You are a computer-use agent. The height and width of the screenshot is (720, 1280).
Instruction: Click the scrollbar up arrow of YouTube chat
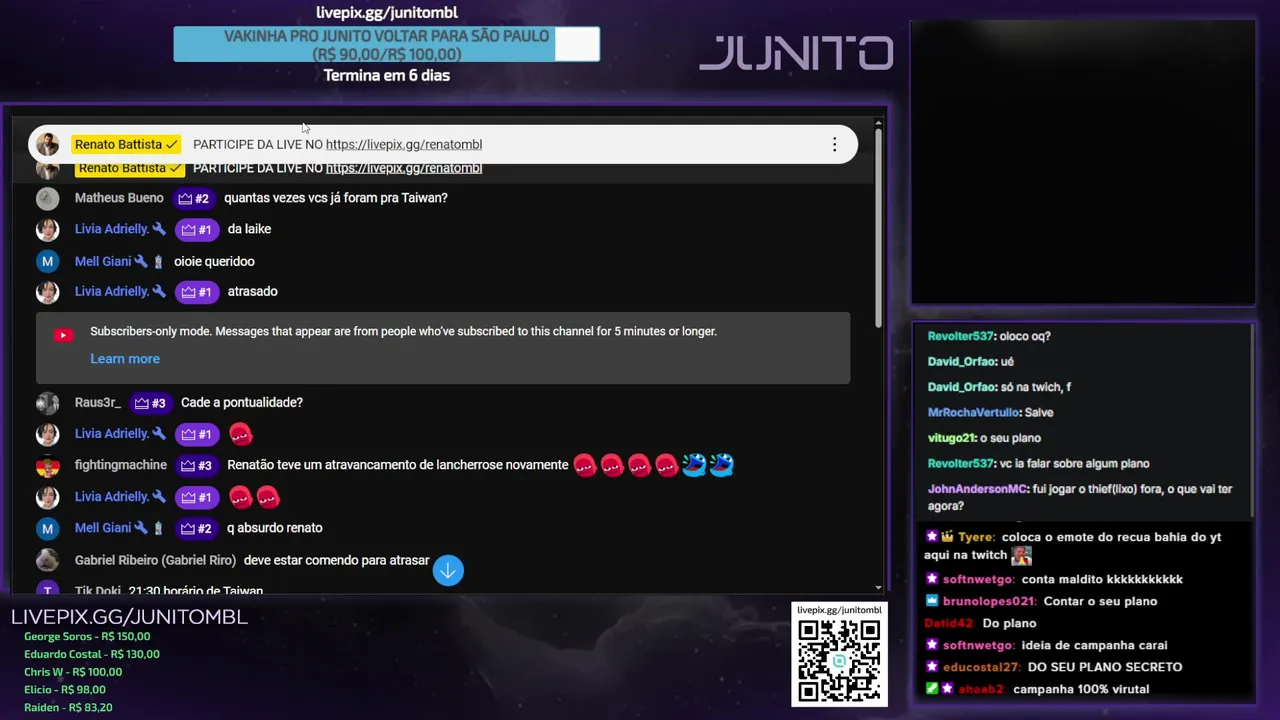pos(878,124)
